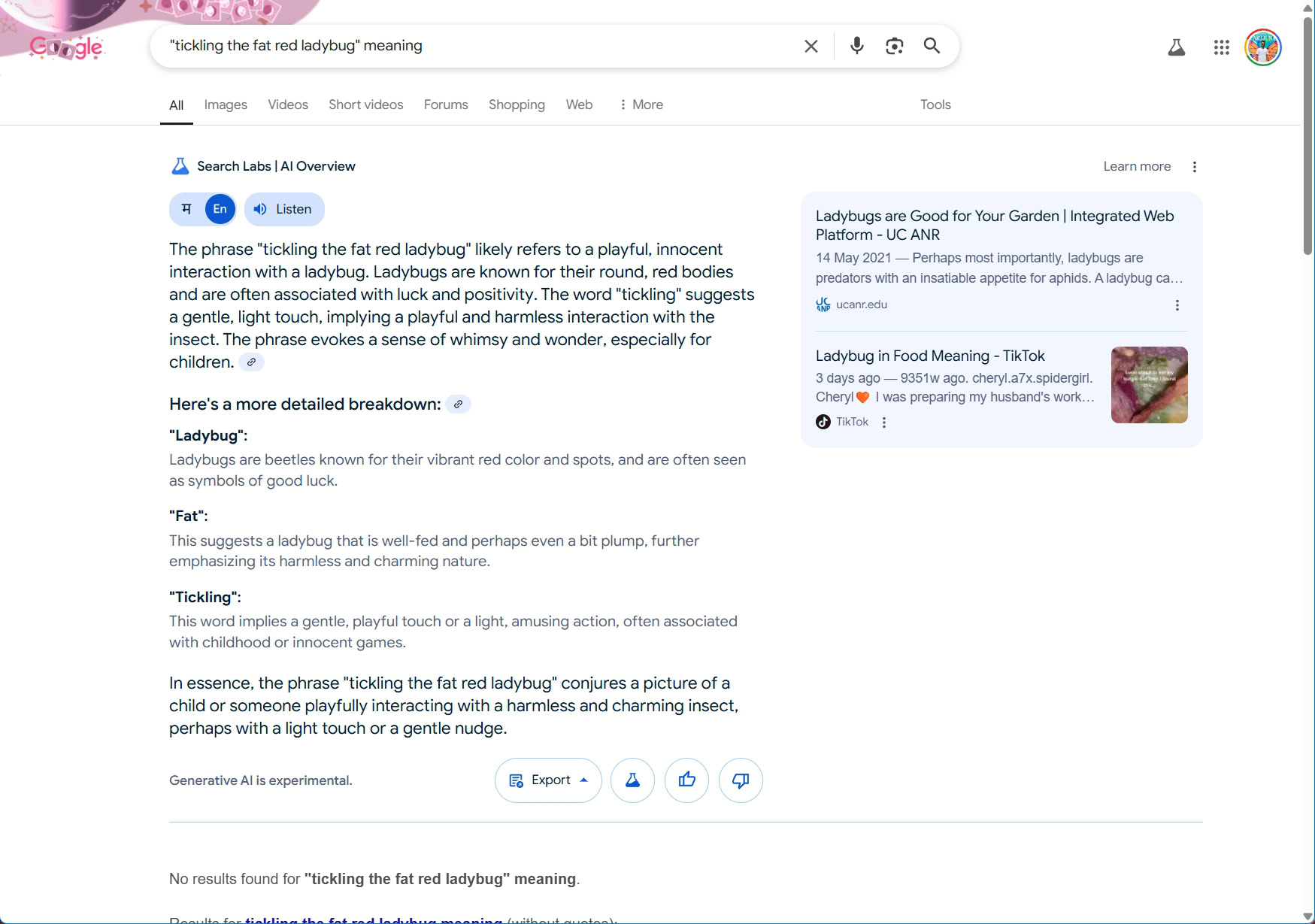Switch AI Overview language to Hindi

click(x=187, y=209)
